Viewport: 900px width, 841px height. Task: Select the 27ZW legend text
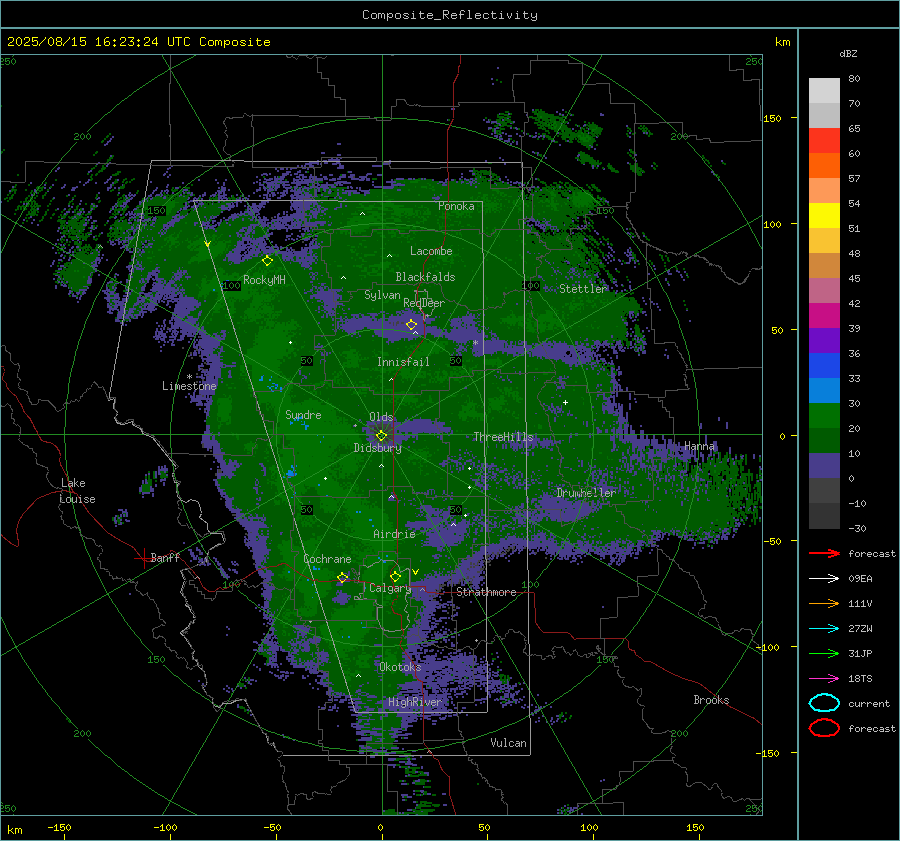(x=860, y=629)
